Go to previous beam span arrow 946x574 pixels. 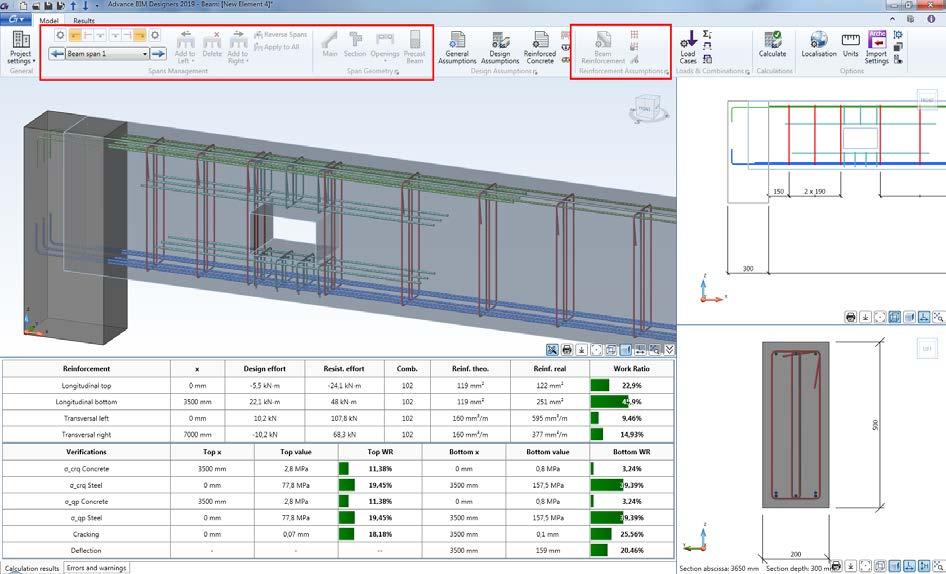coord(57,54)
